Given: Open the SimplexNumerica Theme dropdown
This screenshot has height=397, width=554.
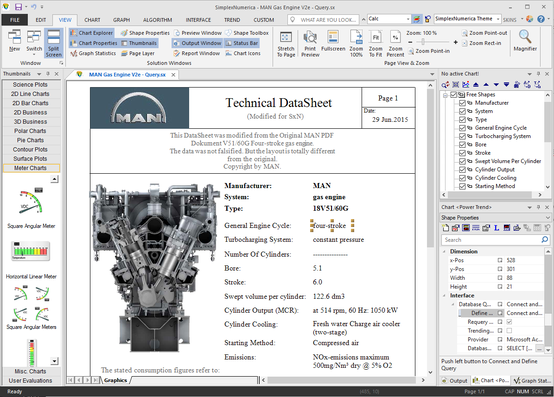Looking at the screenshot, I should 498,19.
